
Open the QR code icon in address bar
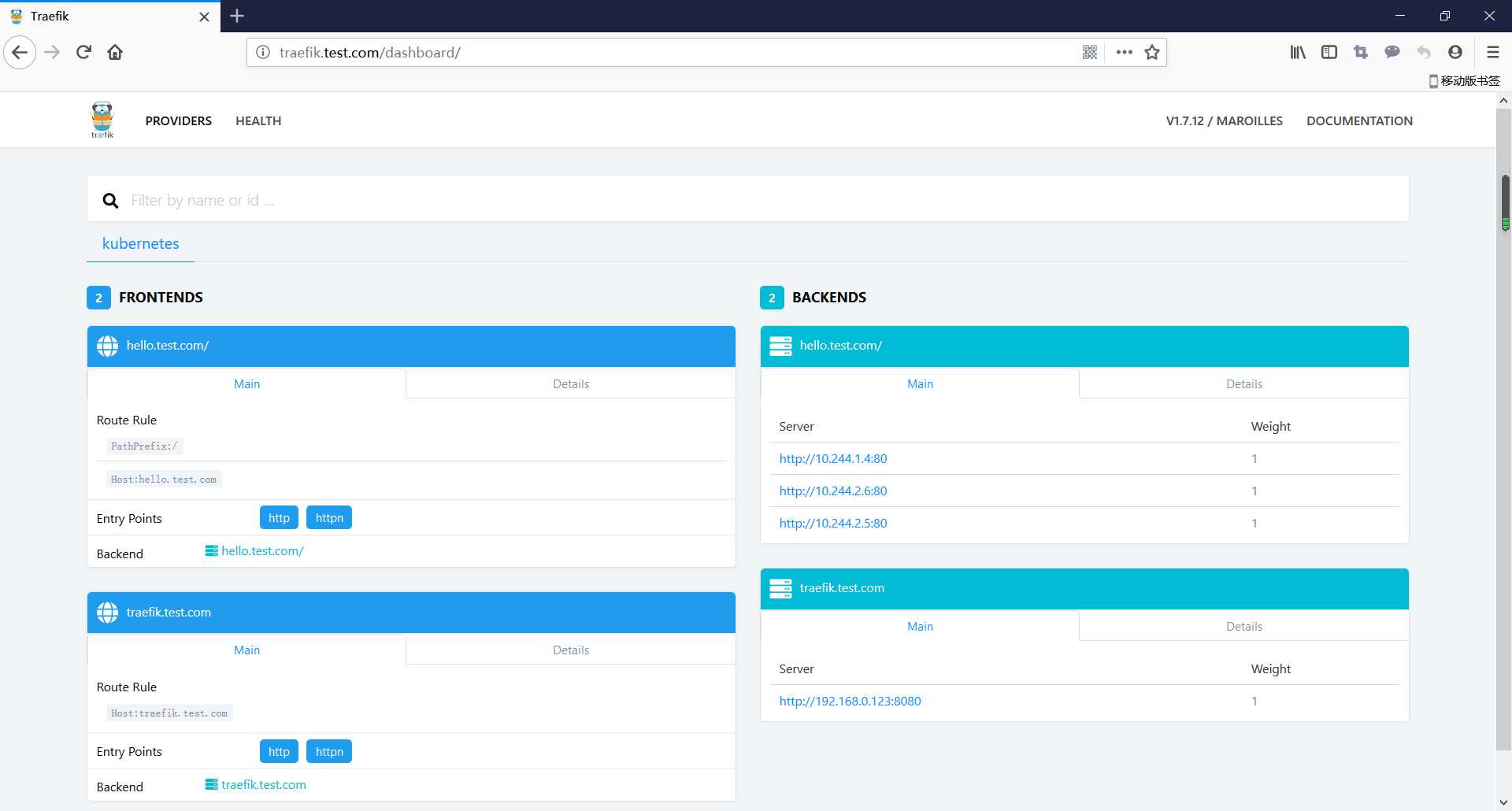[x=1090, y=53]
